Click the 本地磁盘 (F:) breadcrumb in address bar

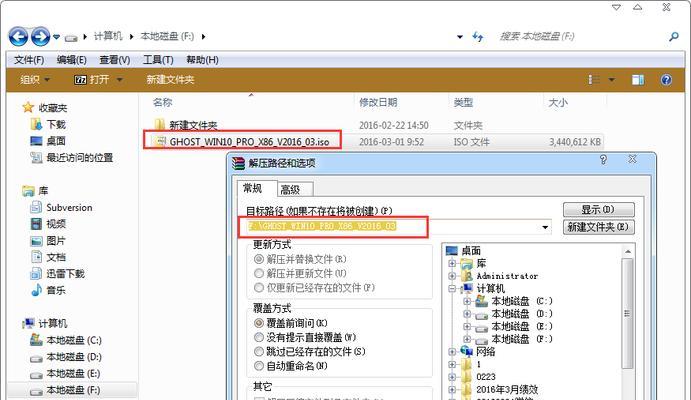coord(167,36)
